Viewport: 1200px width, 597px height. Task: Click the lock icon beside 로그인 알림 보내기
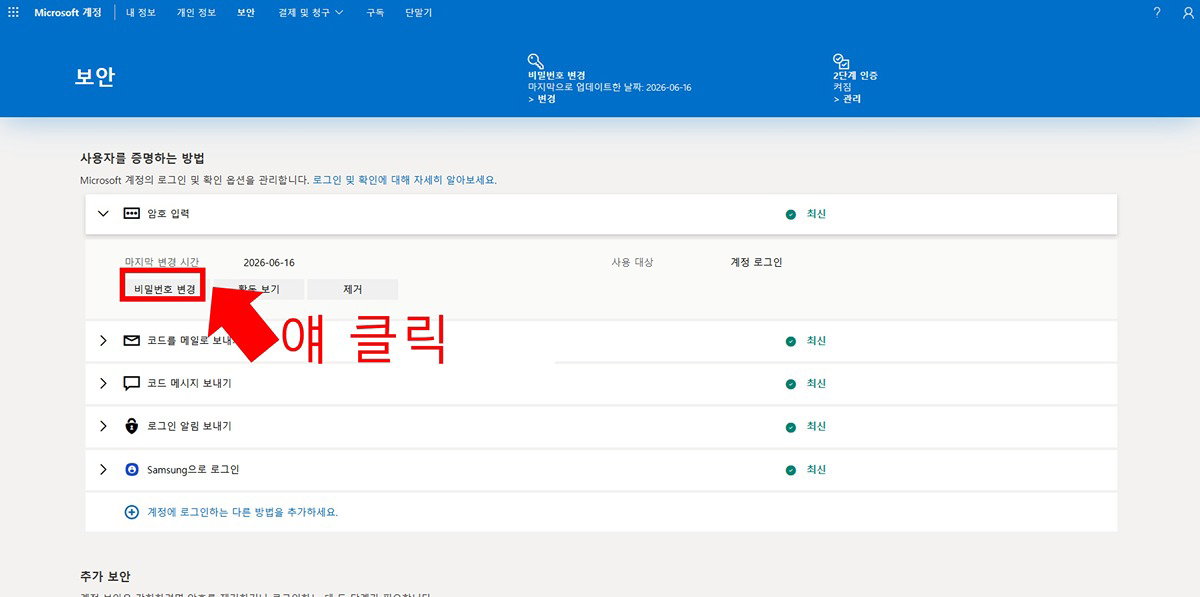(x=131, y=426)
